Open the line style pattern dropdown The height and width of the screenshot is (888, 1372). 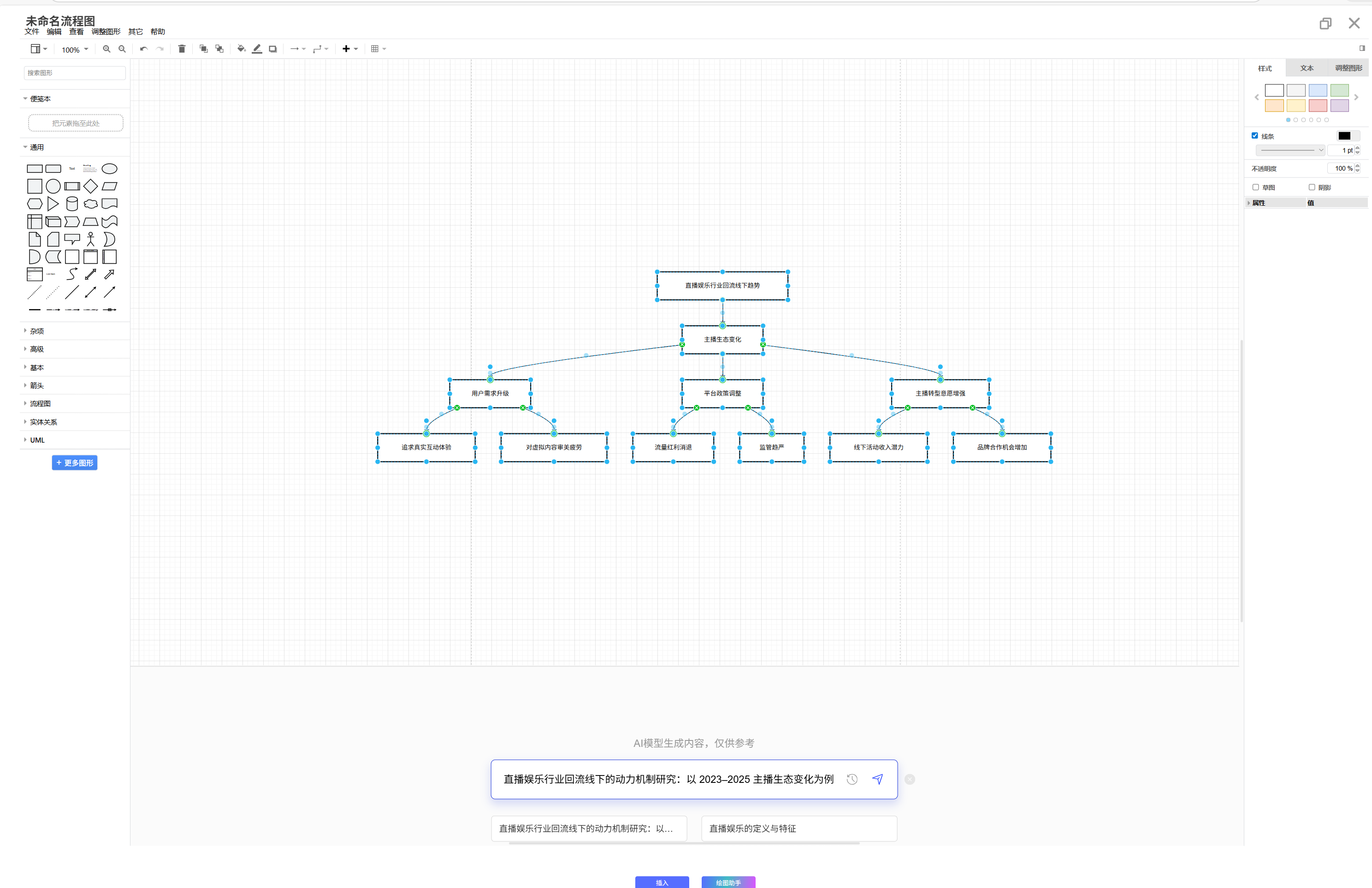pyautogui.click(x=1291, y=150)
